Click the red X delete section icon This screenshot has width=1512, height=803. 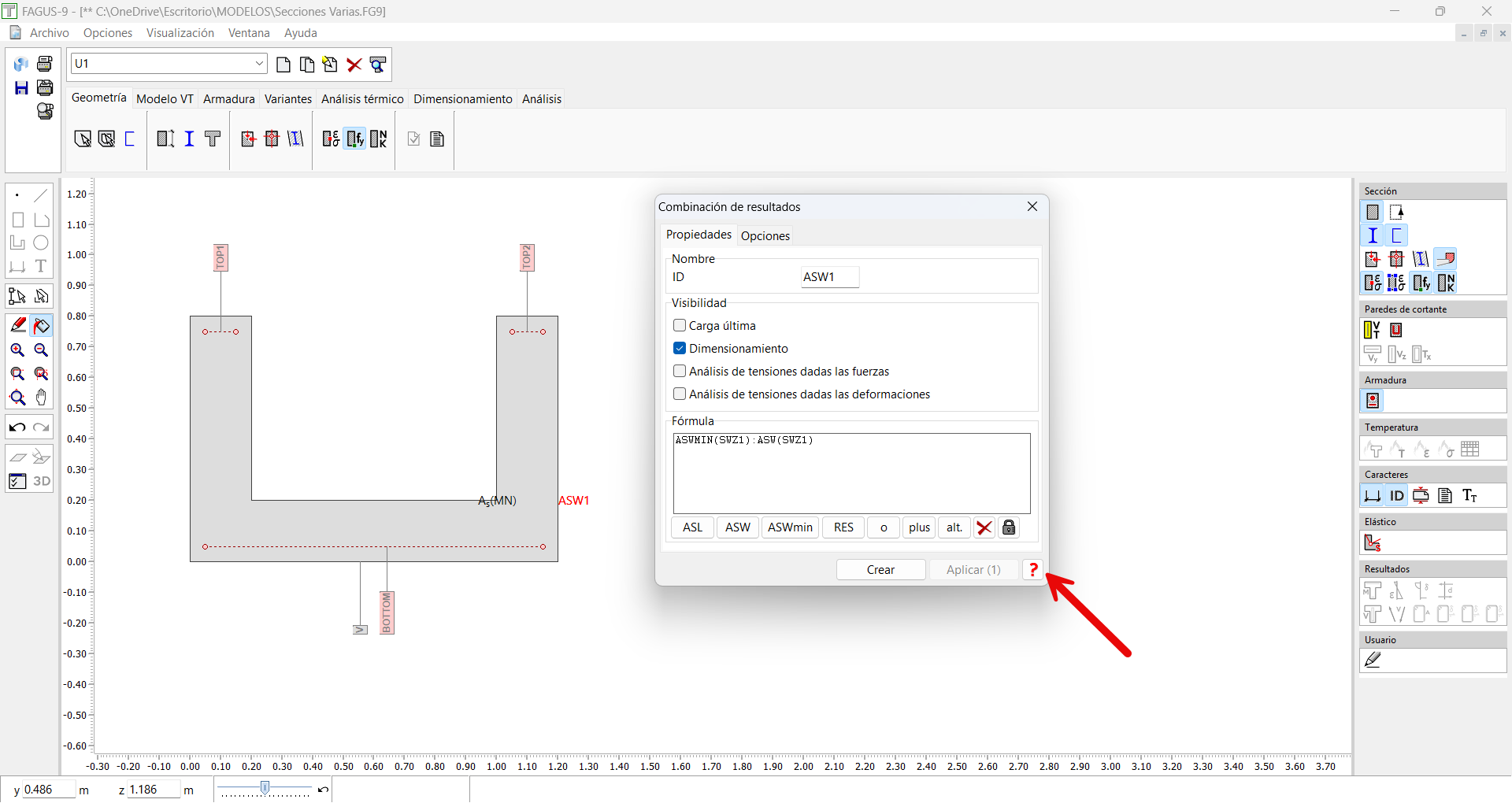(354, 65)
